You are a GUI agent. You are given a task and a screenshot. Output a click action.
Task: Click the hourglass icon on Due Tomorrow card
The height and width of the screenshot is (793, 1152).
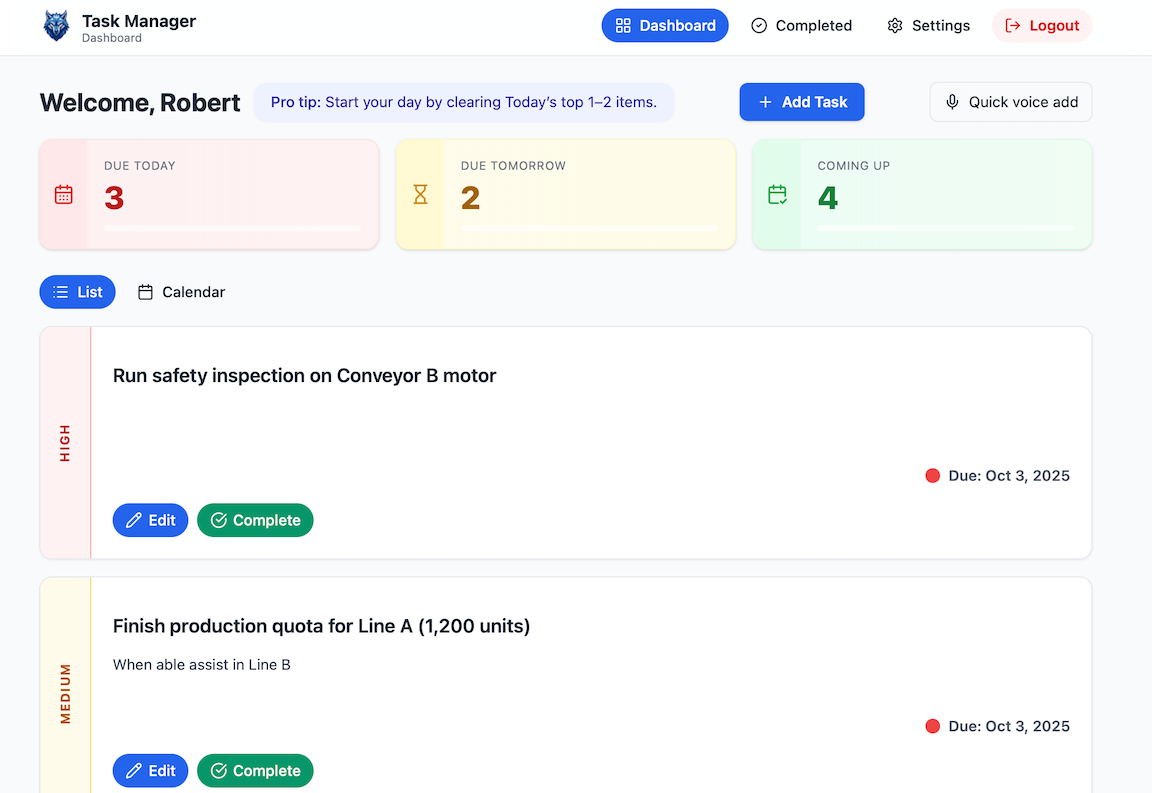[421, 194]
